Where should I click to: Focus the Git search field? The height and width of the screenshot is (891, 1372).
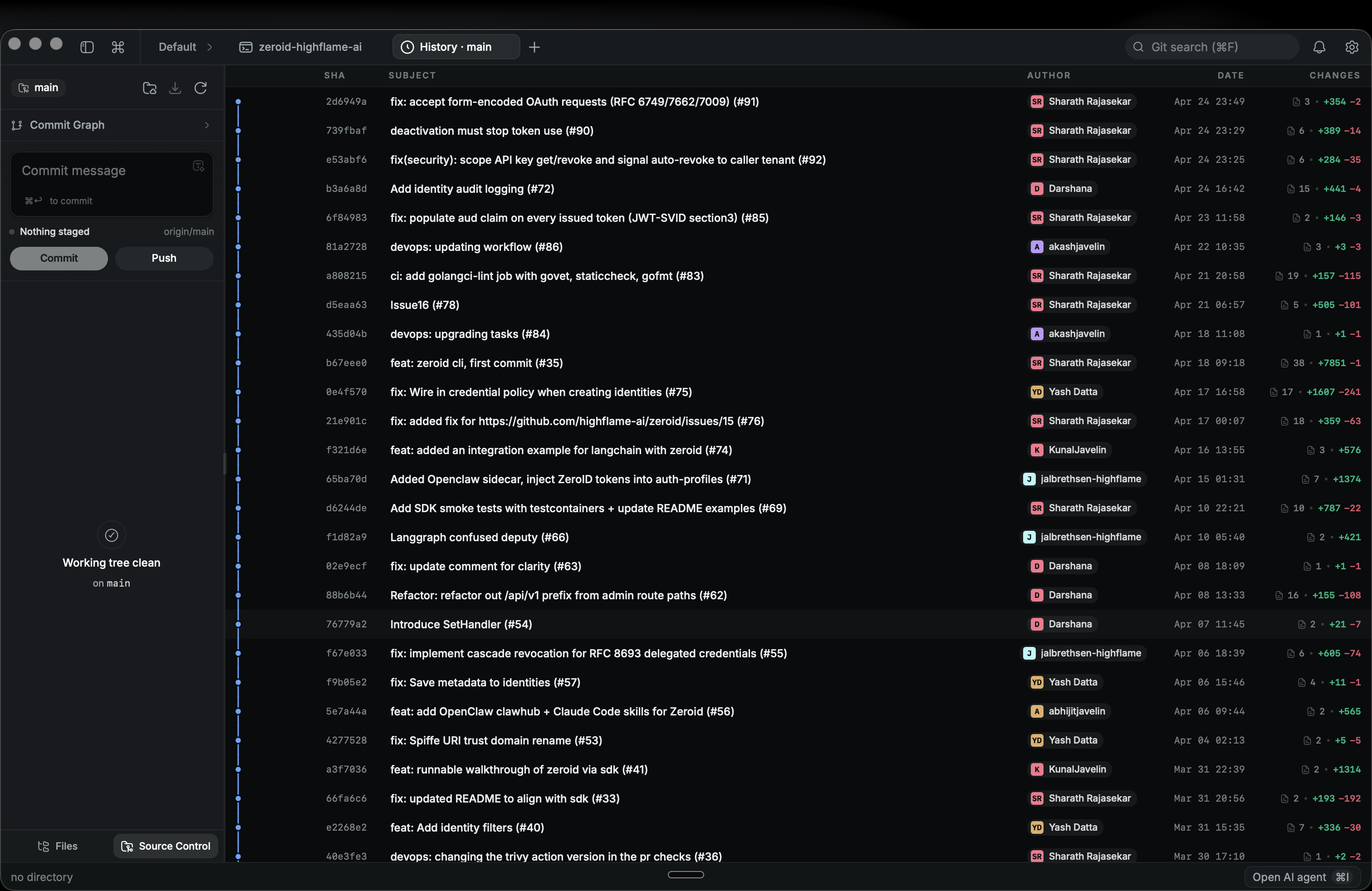click(x=1212, y=47)
